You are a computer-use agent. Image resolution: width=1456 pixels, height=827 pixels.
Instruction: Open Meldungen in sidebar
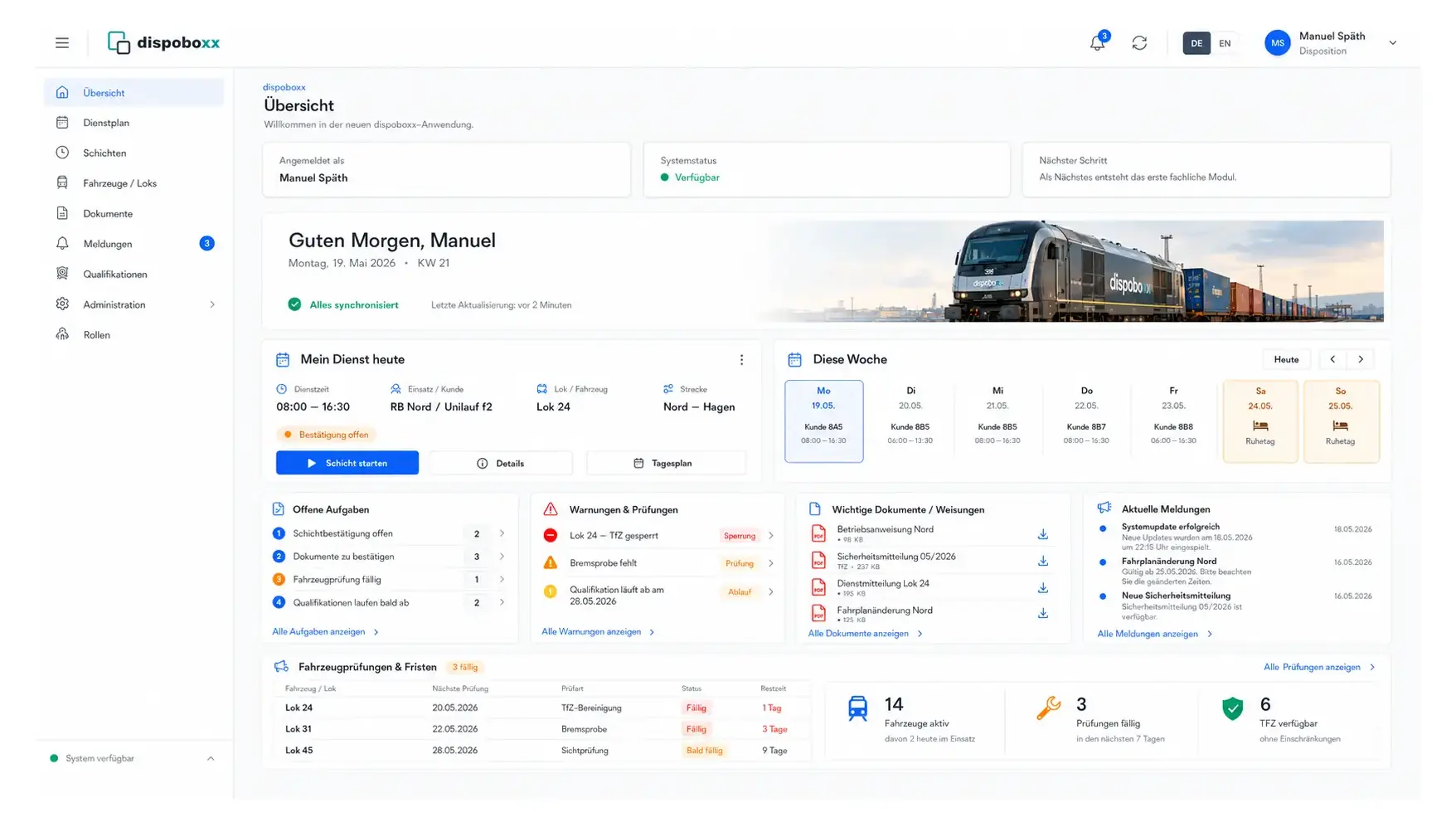134,244
